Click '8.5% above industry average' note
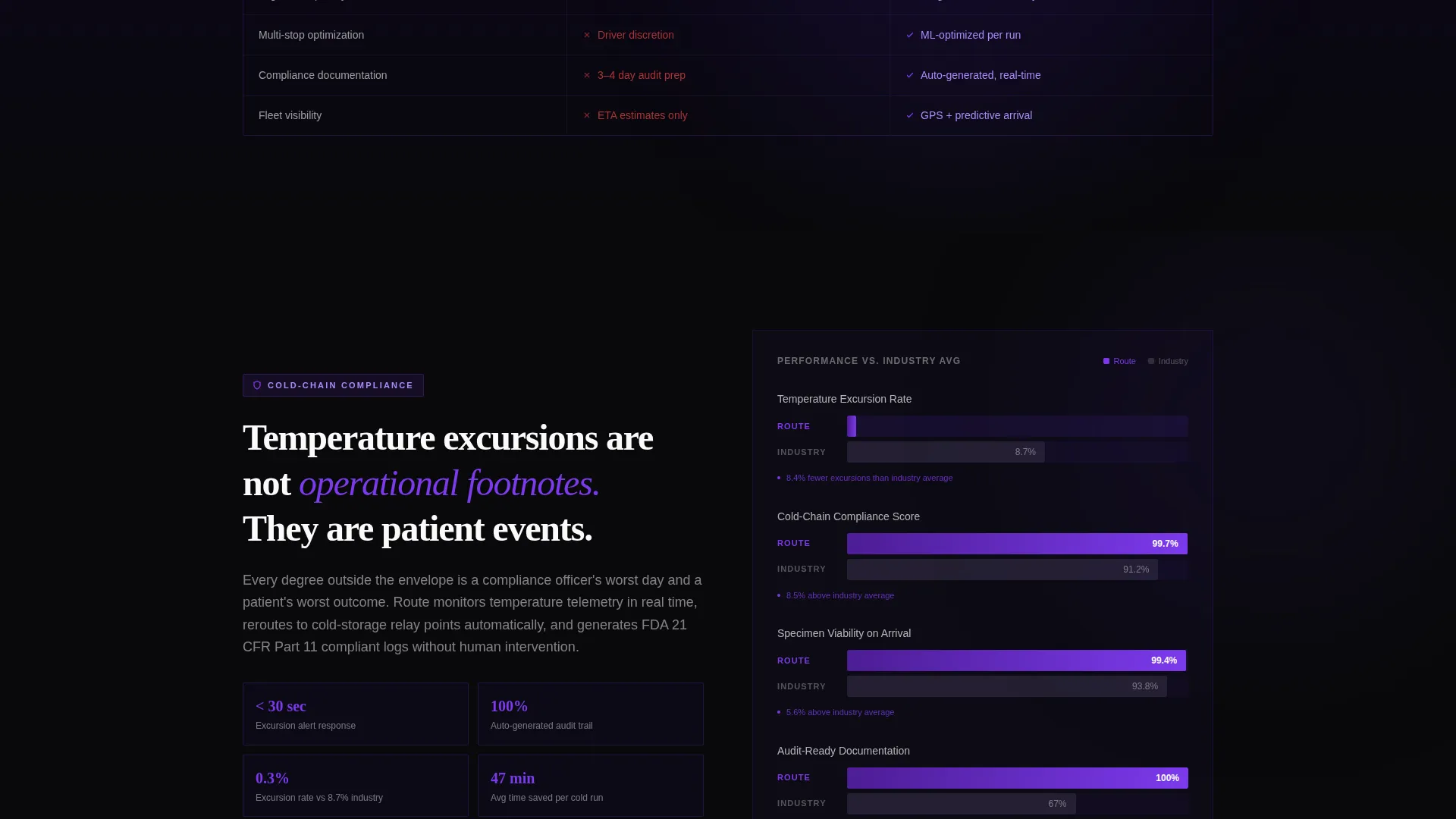The width and height of the screenshot is (1456, 819). 840,595
